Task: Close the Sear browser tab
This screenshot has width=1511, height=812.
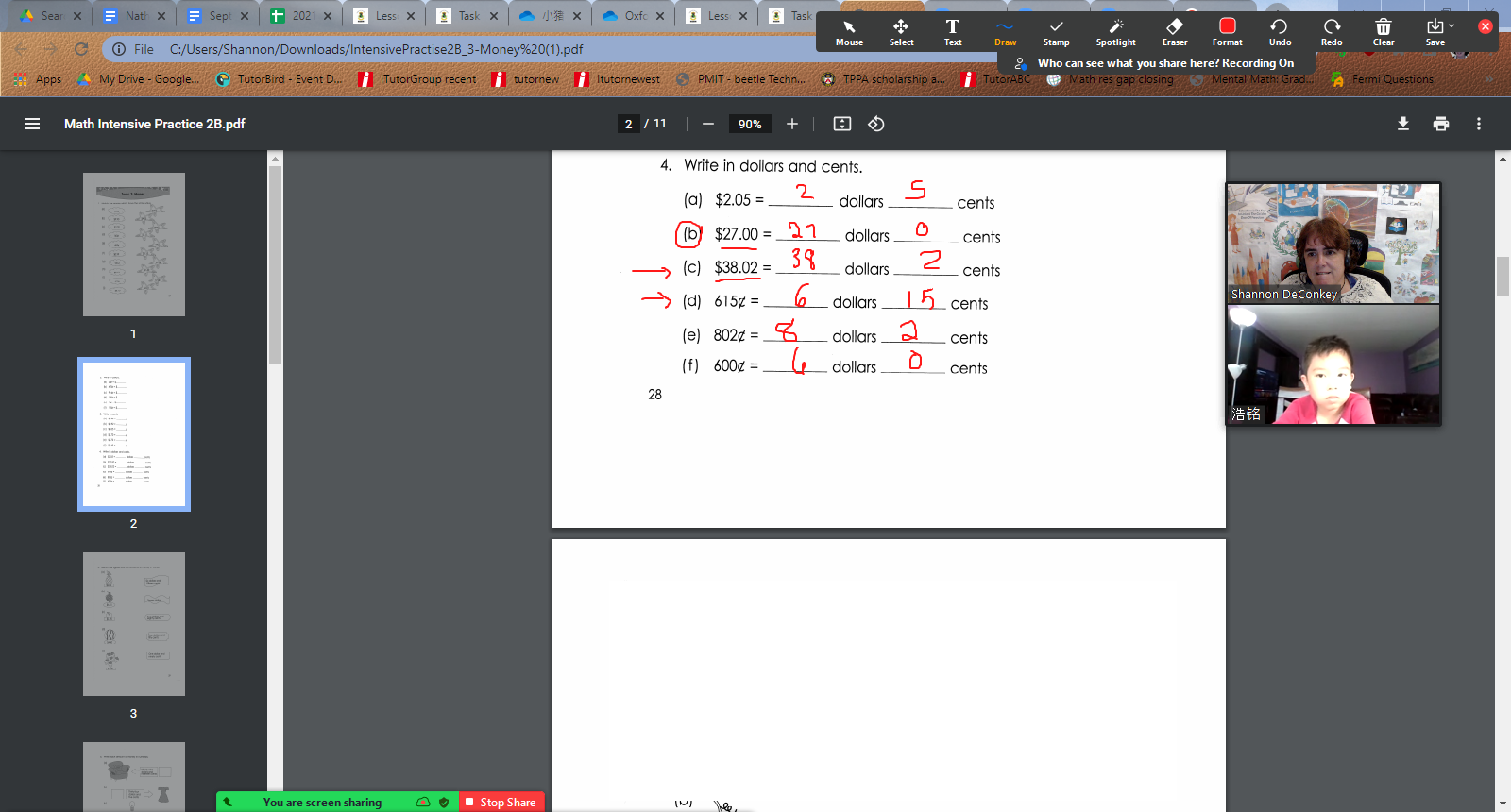Action: coord(78,16)
